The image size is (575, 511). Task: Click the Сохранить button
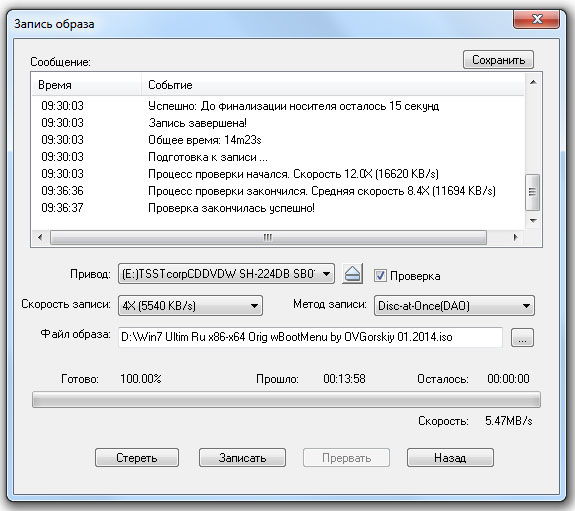pos(498,60)
